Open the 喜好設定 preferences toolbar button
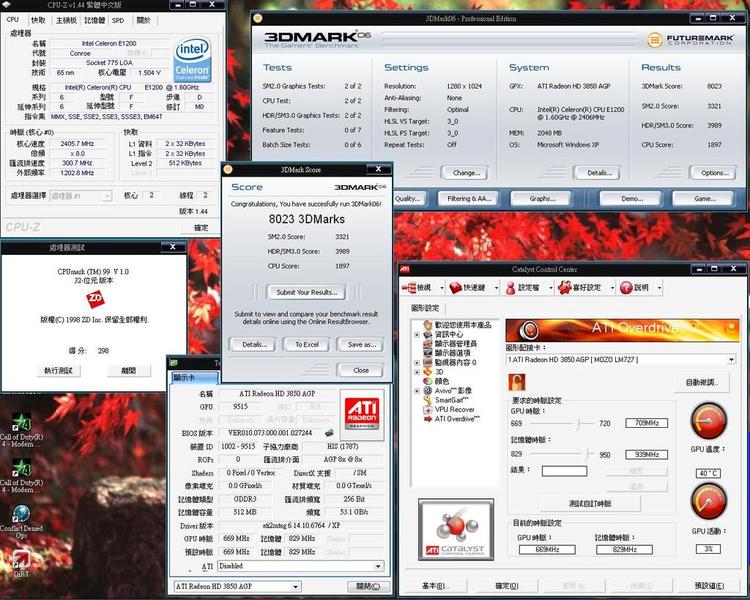The height and width of the screenshot is (600, 750). pyautogui.click(x=579, y=288)
